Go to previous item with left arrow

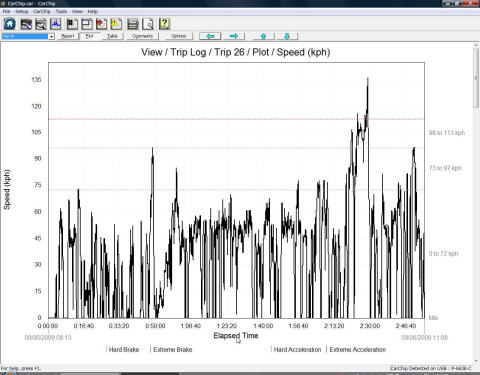click(x=210, y=36)
